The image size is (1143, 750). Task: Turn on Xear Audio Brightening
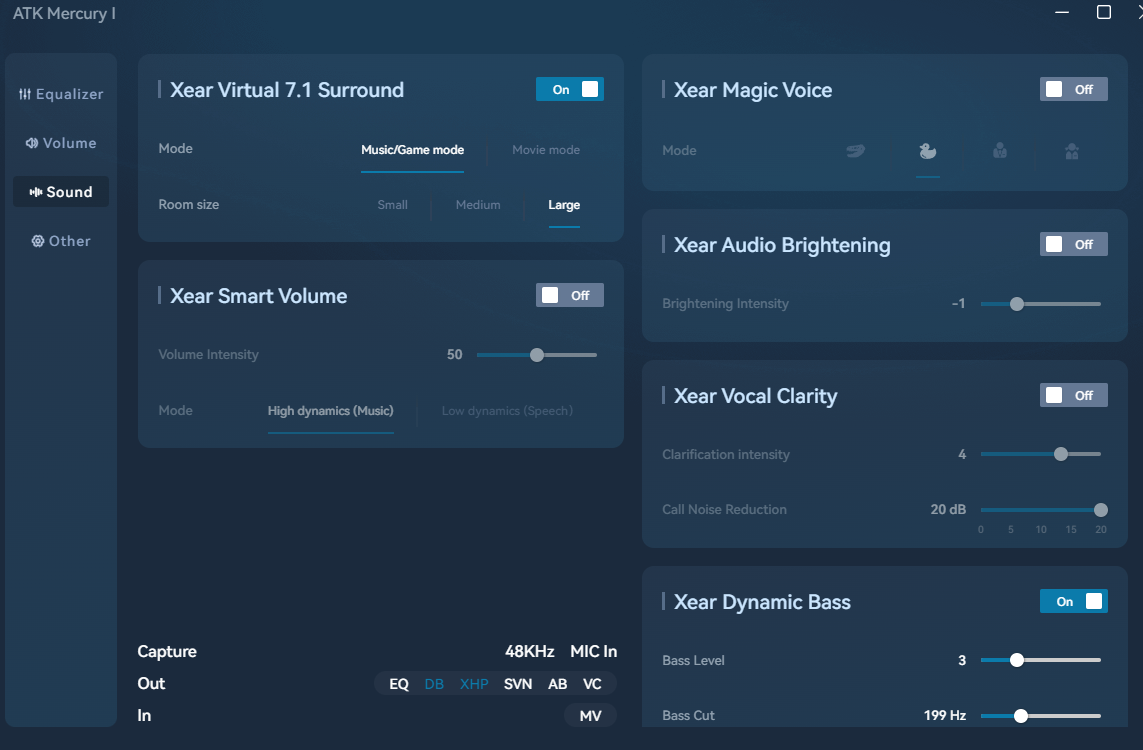click(x=1073, y=244)
